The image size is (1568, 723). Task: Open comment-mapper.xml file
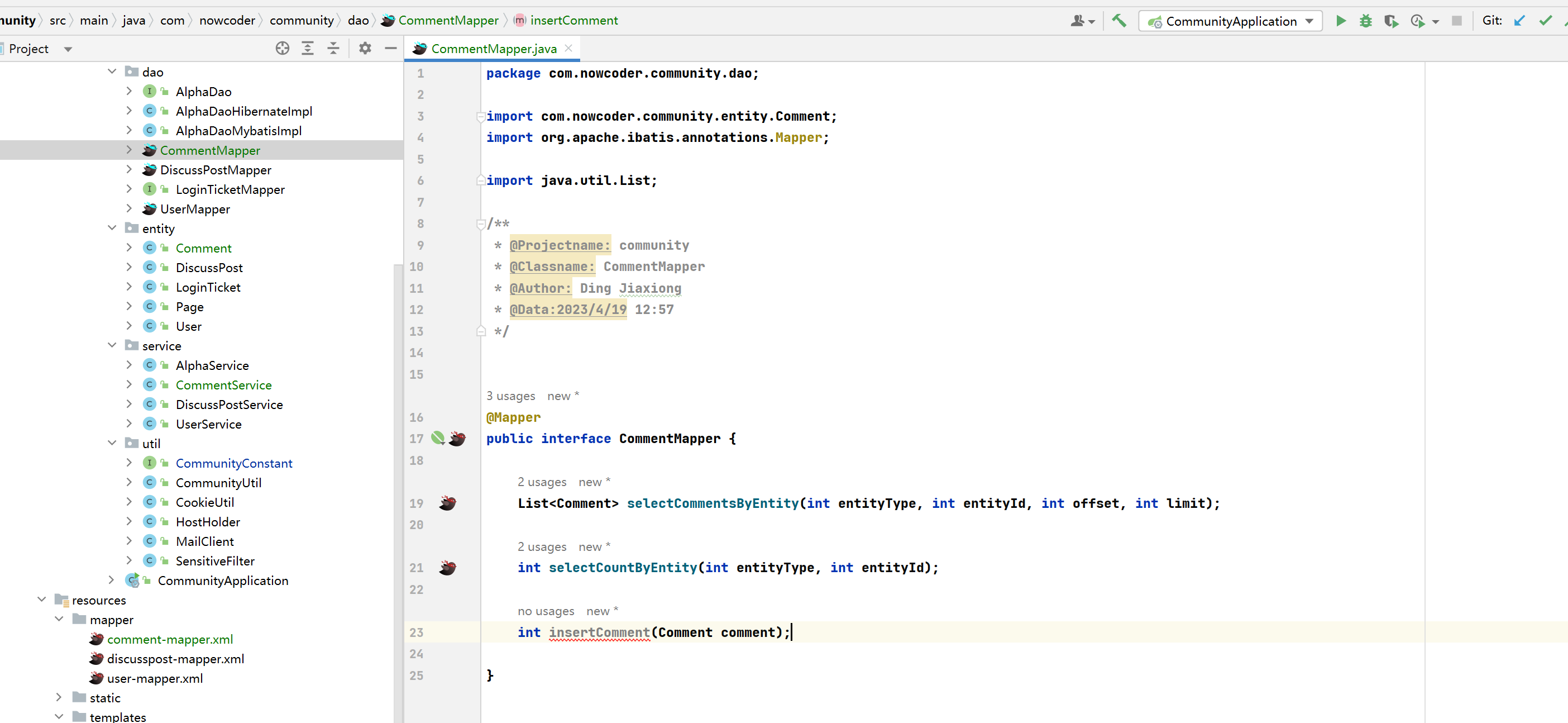click(170, 639)
